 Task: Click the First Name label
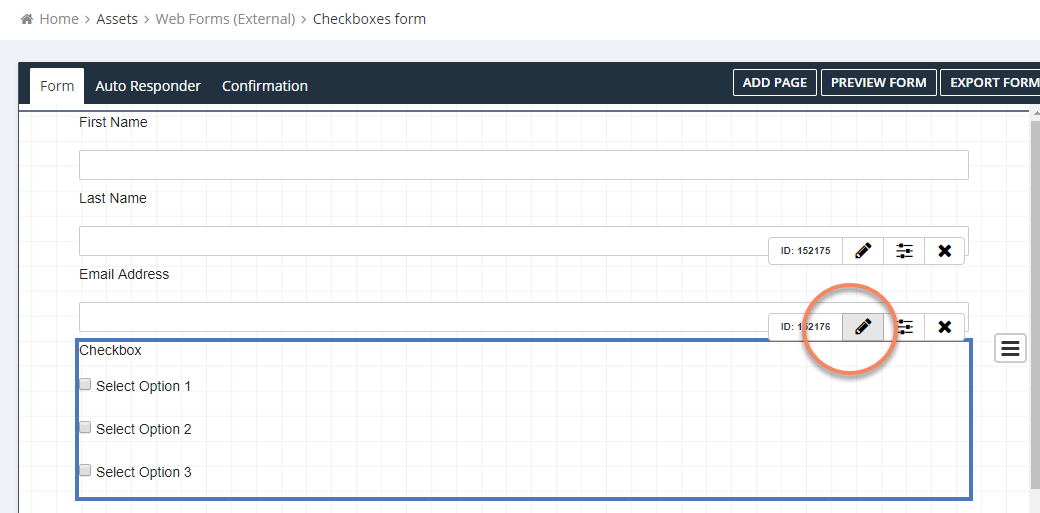click(x=113, y=122)
